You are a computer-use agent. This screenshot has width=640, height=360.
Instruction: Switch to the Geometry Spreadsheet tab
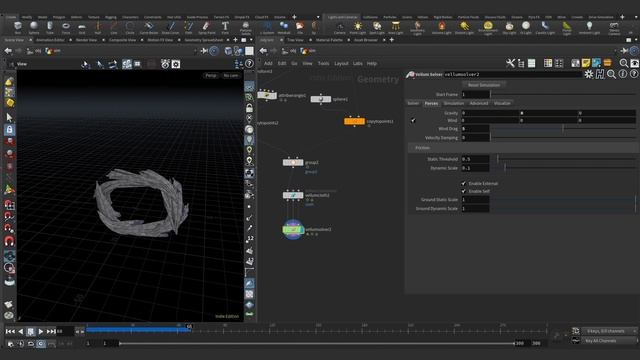coord(204,40)
